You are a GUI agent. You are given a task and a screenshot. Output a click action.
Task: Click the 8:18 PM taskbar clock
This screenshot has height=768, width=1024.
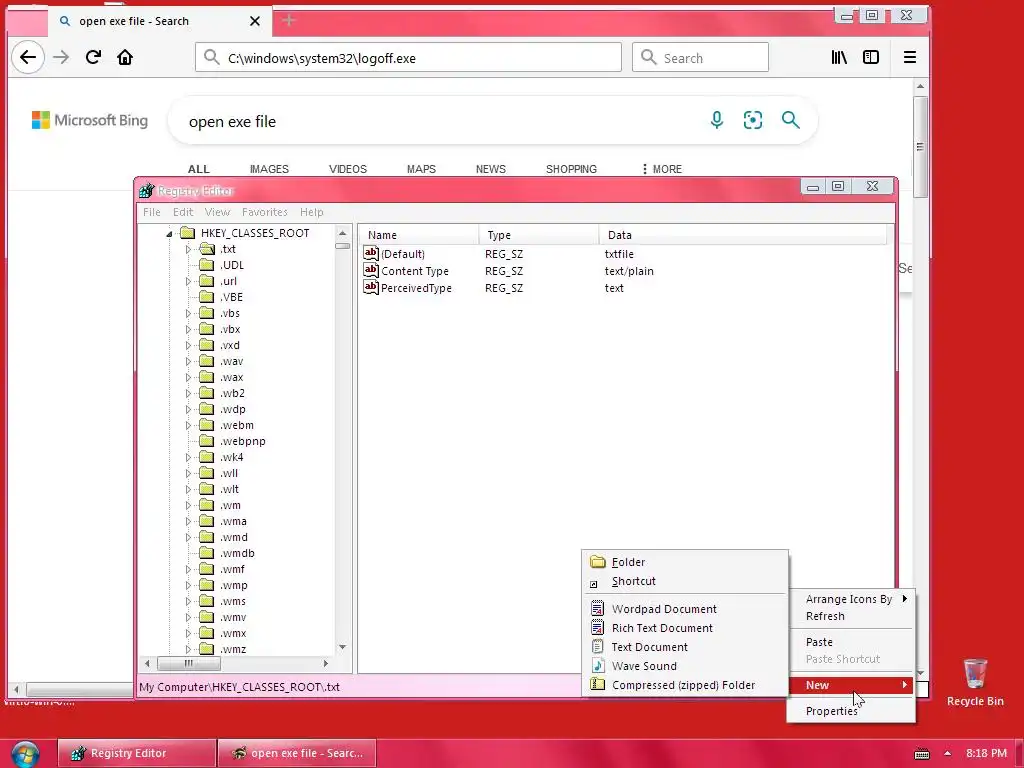click(986, 753)
